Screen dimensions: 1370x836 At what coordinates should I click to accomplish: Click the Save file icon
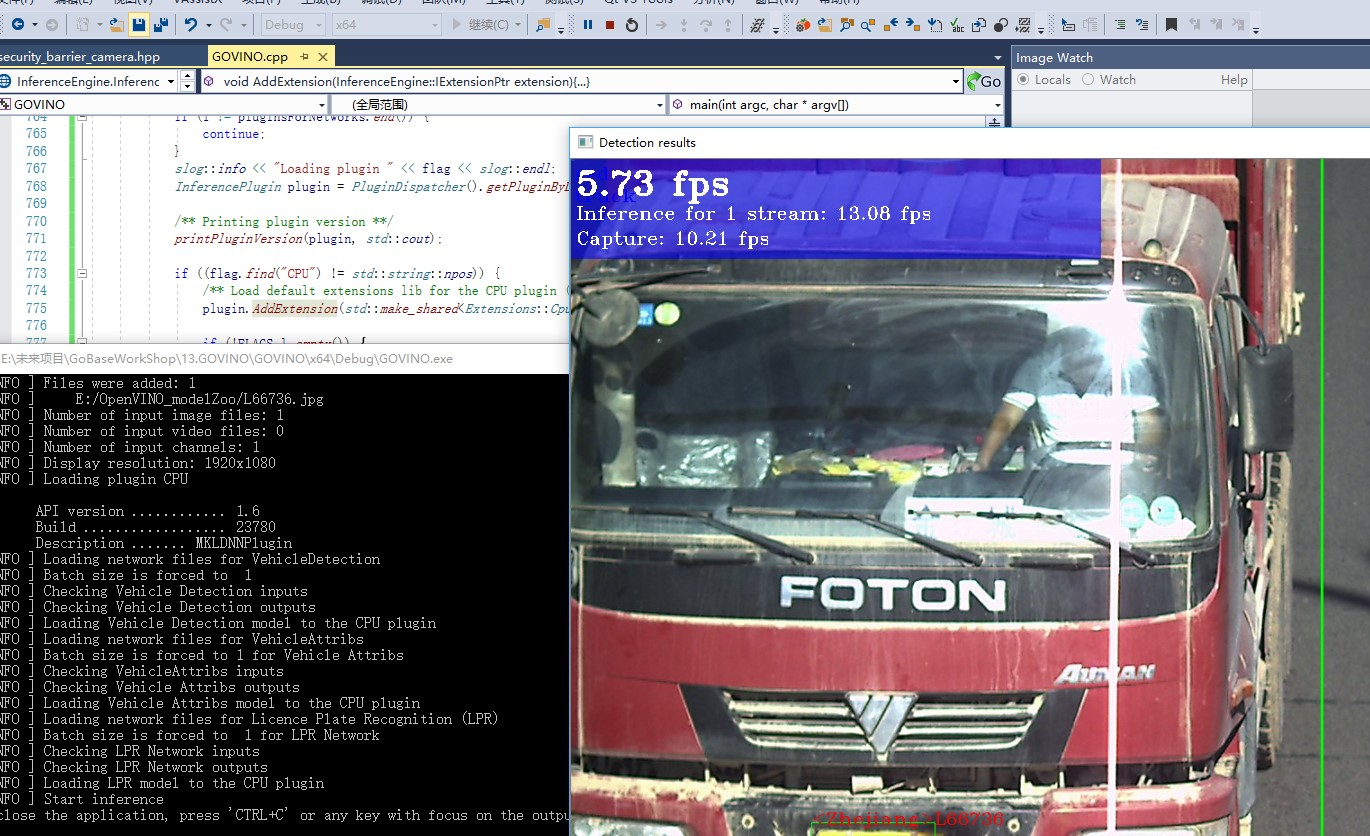(x=138, y=24)
